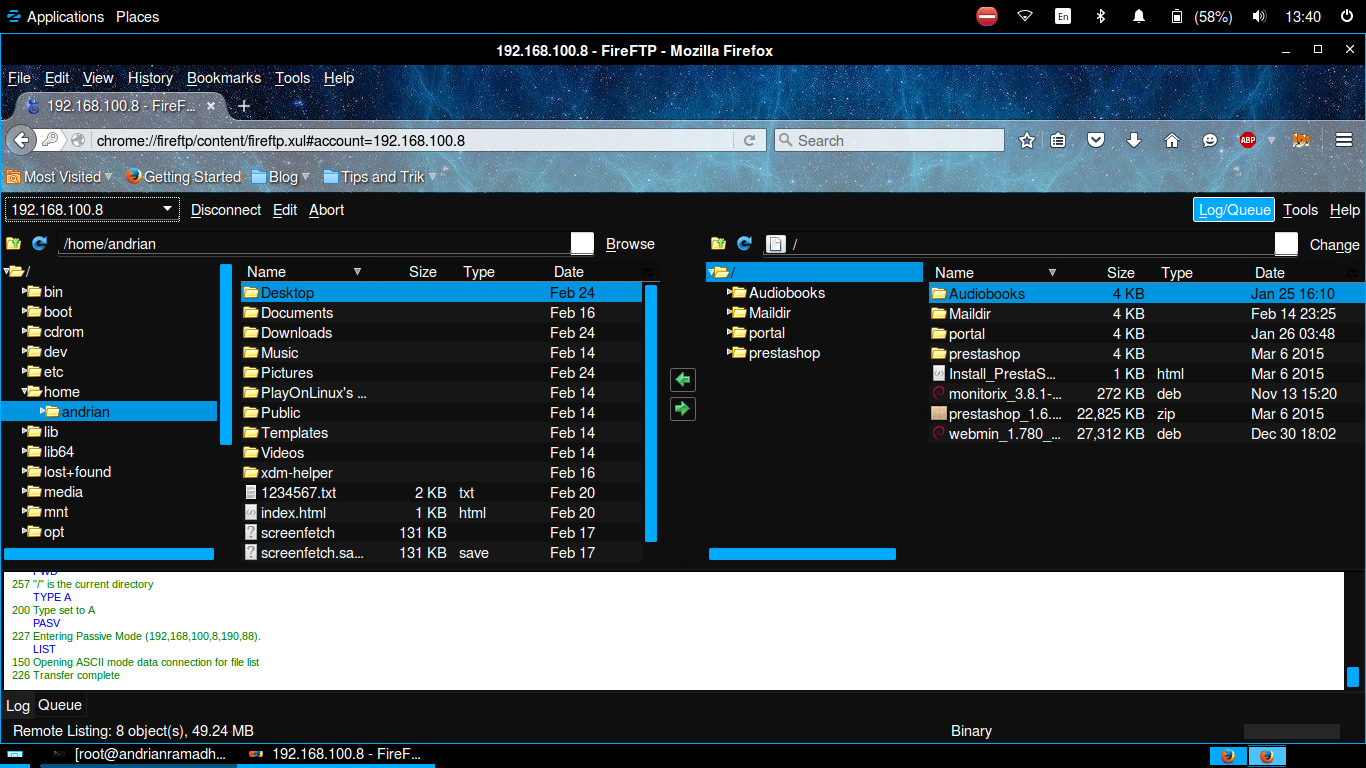
Task: Expand the andrian folder in the local tree
Action: (x=43, y=411)
